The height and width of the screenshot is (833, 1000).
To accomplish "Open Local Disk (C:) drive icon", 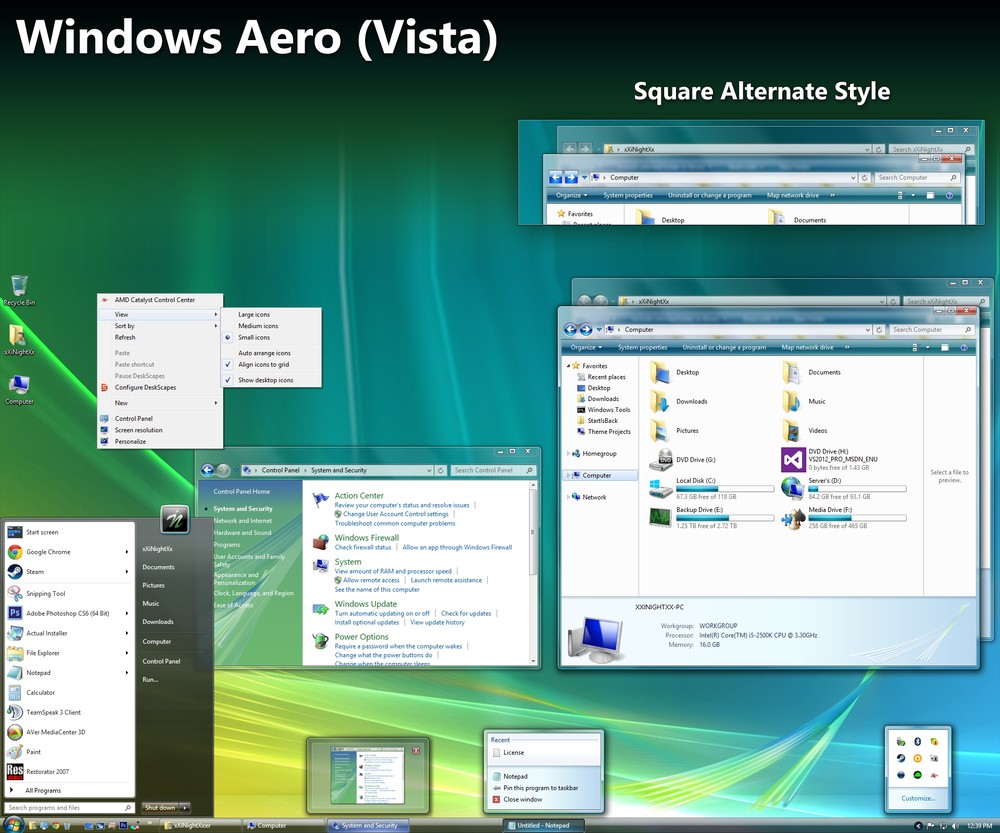I will [661, 489].
